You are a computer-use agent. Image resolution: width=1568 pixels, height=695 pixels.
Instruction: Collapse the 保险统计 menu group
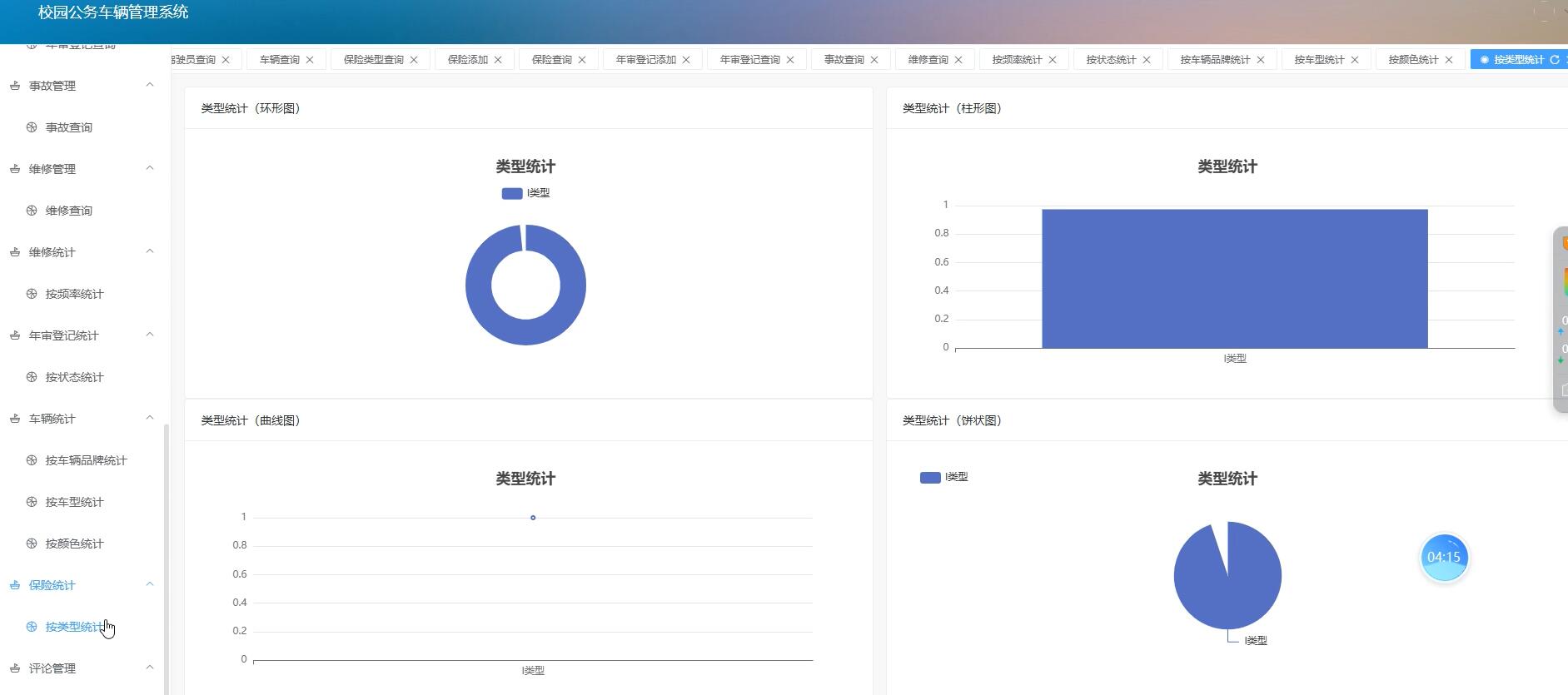point(150,584)
